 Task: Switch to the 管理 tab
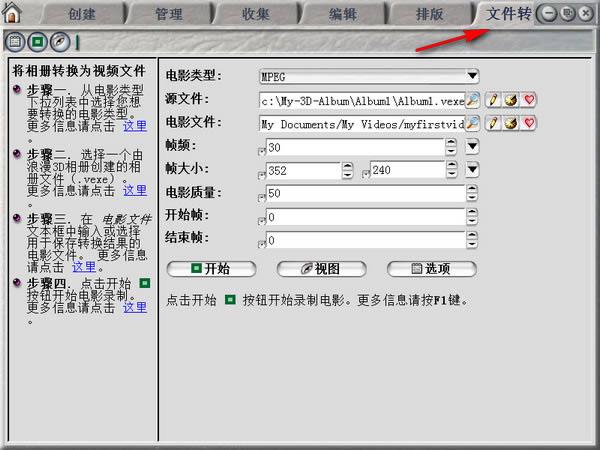coord(169,15)
